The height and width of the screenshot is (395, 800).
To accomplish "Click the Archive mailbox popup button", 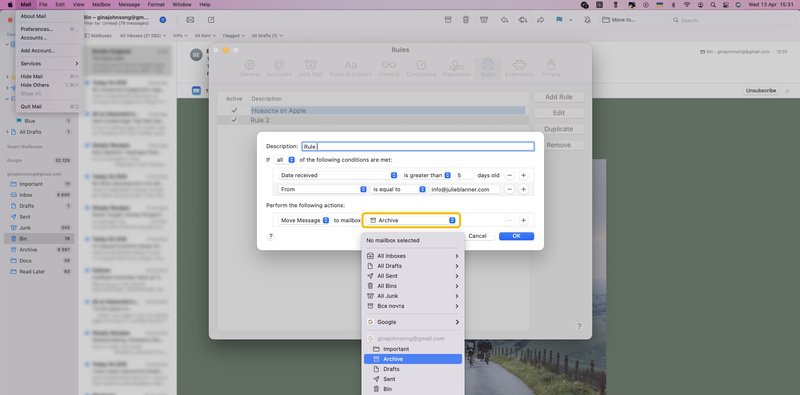I will (x=412, y=220).
